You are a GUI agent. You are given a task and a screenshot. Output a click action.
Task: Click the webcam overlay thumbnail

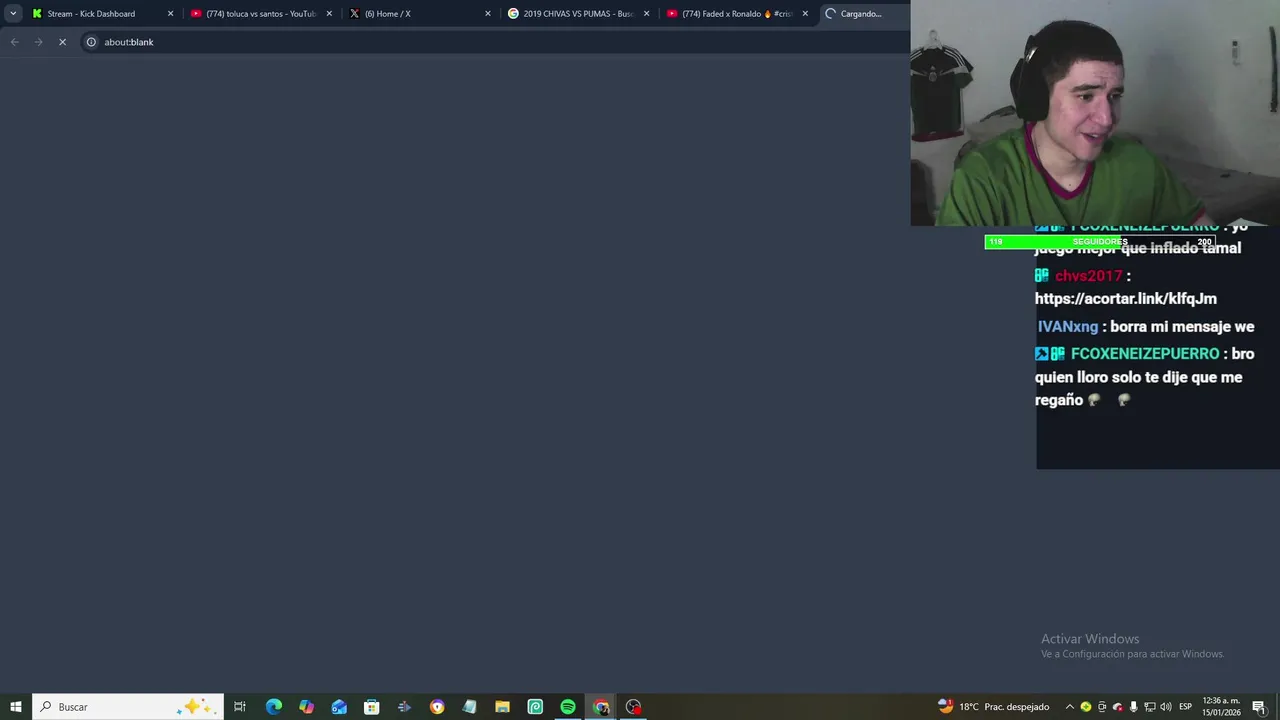[x=1095, y=113]
